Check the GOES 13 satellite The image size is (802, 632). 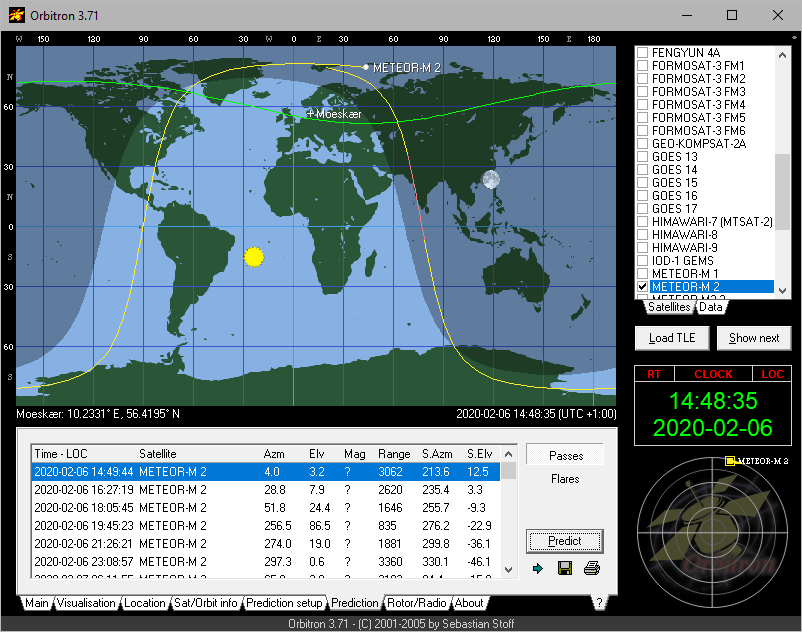pos(643,156)
